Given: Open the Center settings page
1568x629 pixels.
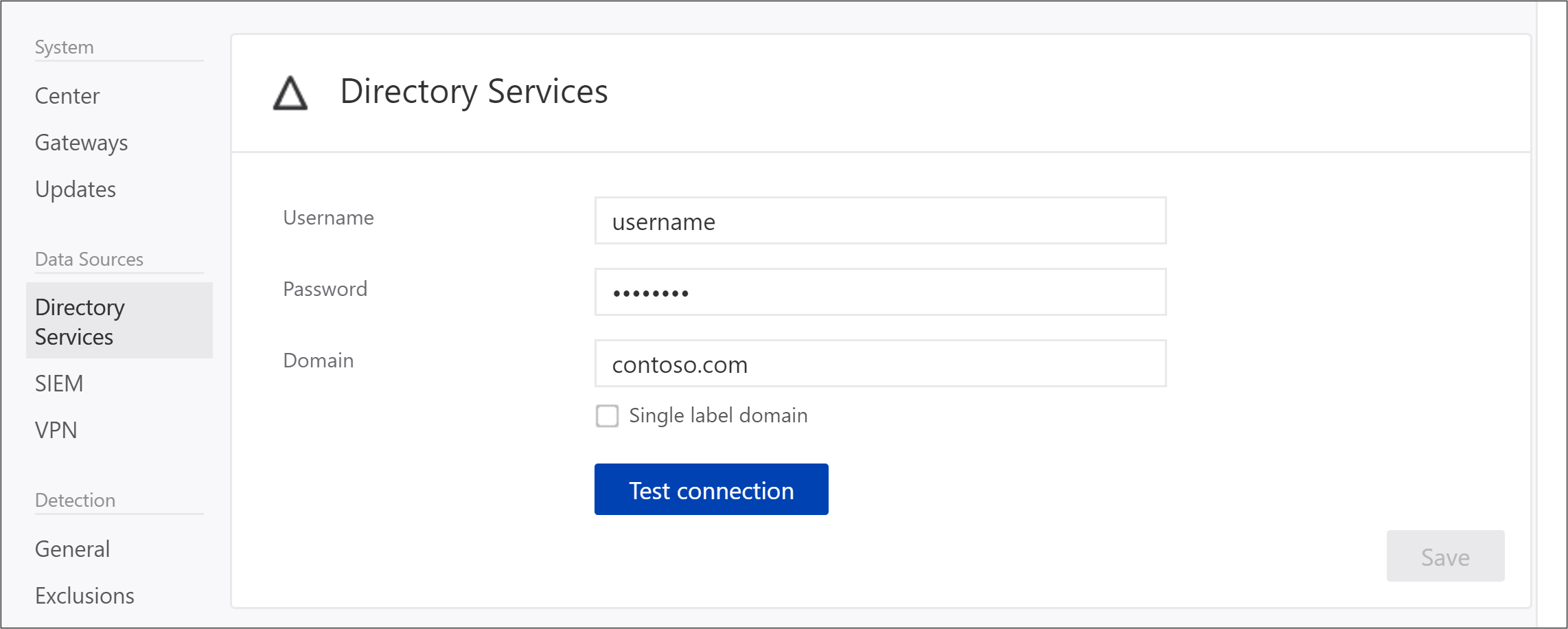Looking at the screenshot, I should (67, 95).
